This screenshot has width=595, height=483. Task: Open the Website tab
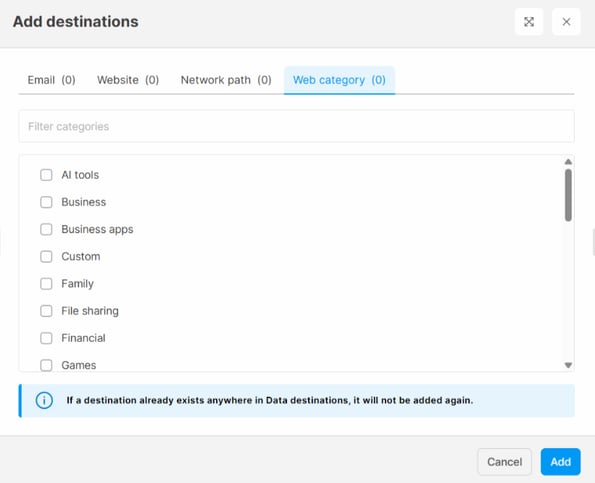tap(128, 80)
